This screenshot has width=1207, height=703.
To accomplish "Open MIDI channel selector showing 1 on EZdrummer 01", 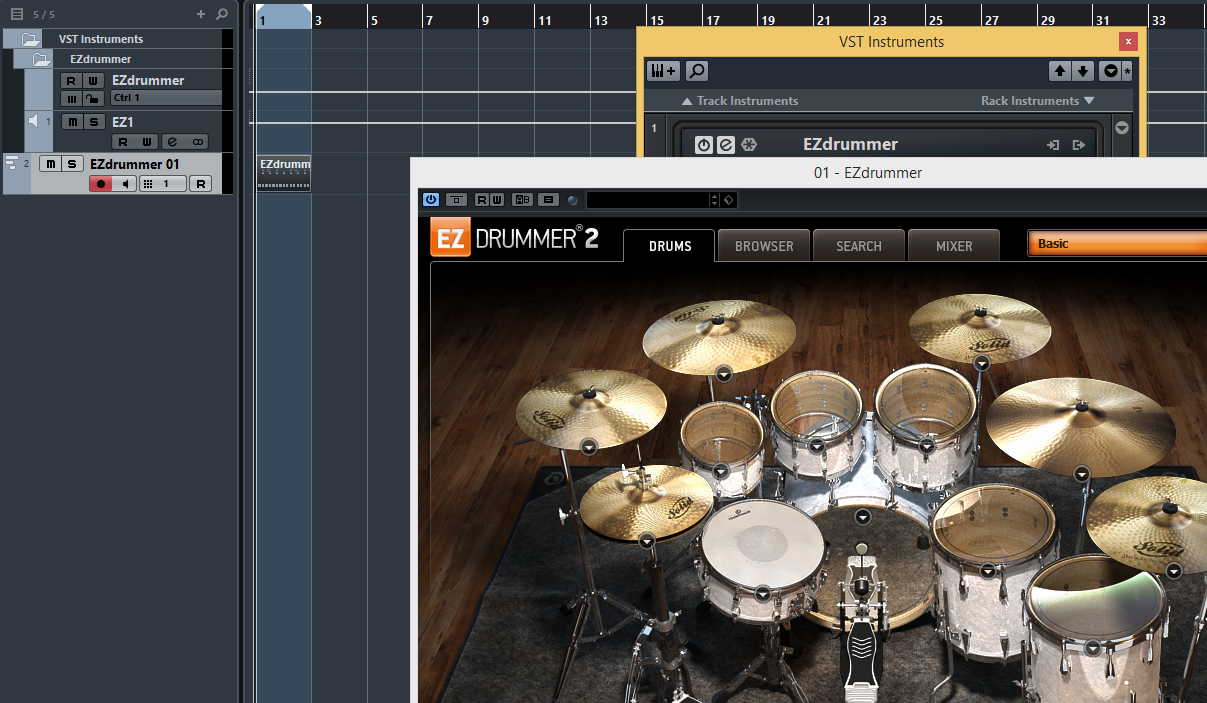I will (x=162, y=184).
